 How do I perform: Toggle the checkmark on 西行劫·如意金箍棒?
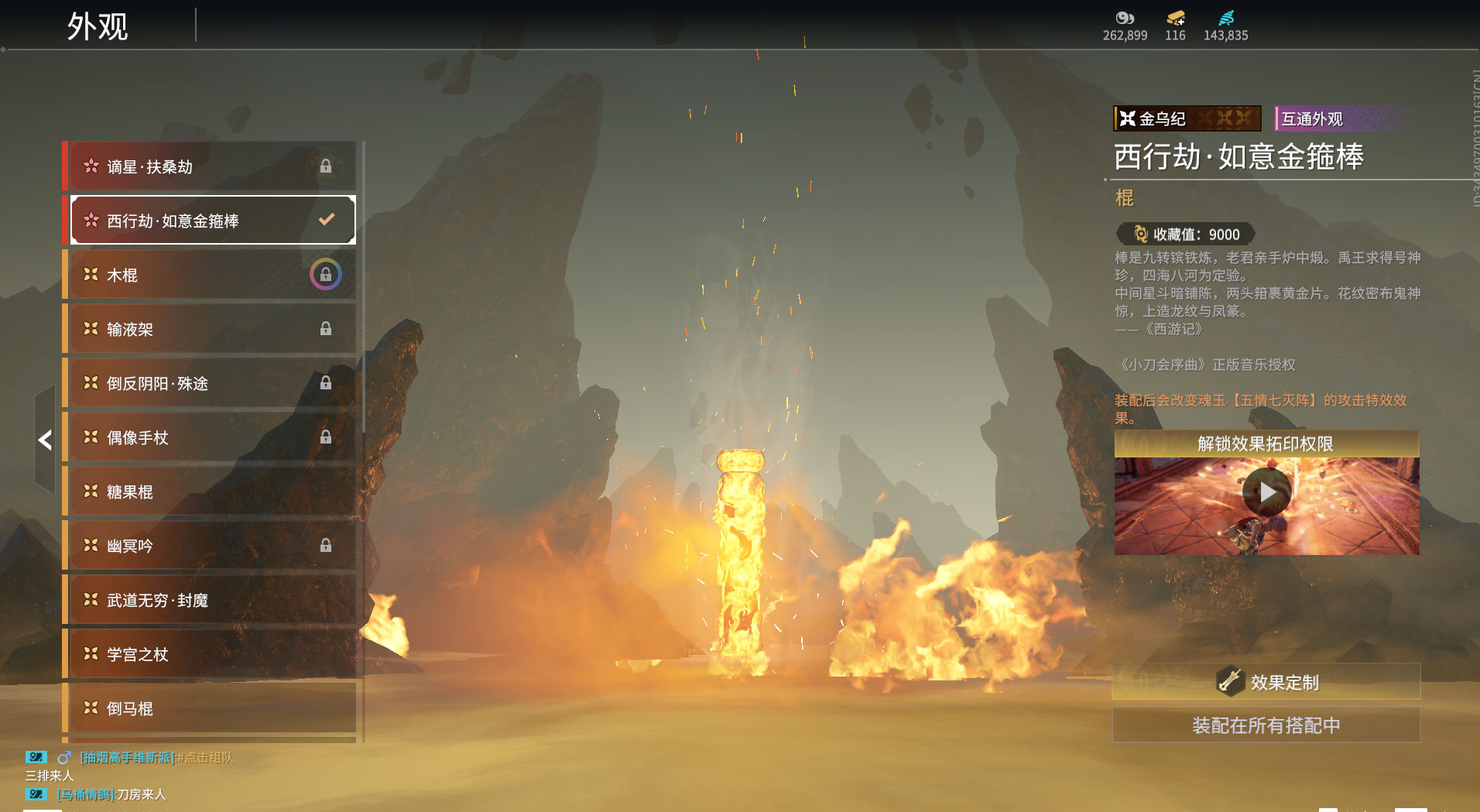[327, 220]
